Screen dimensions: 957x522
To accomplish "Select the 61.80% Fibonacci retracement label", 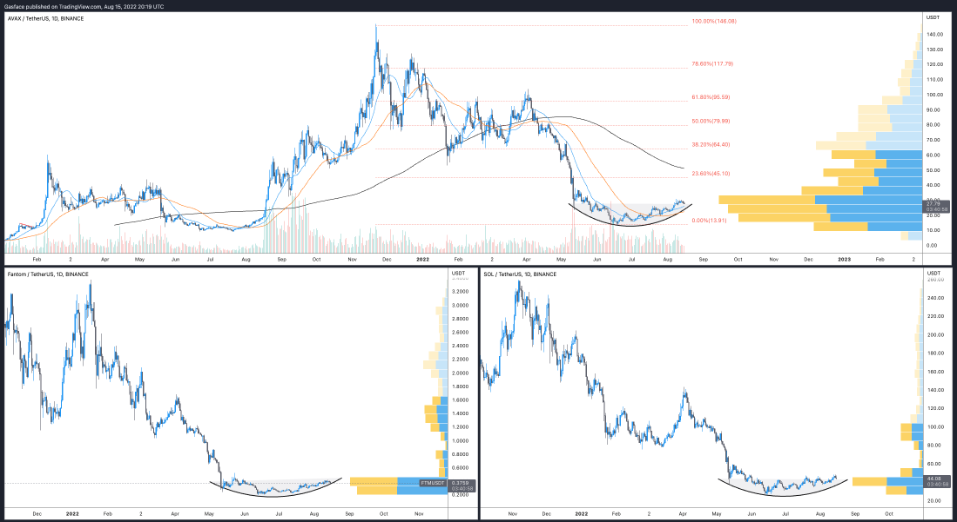I will (x=711, y=97).
